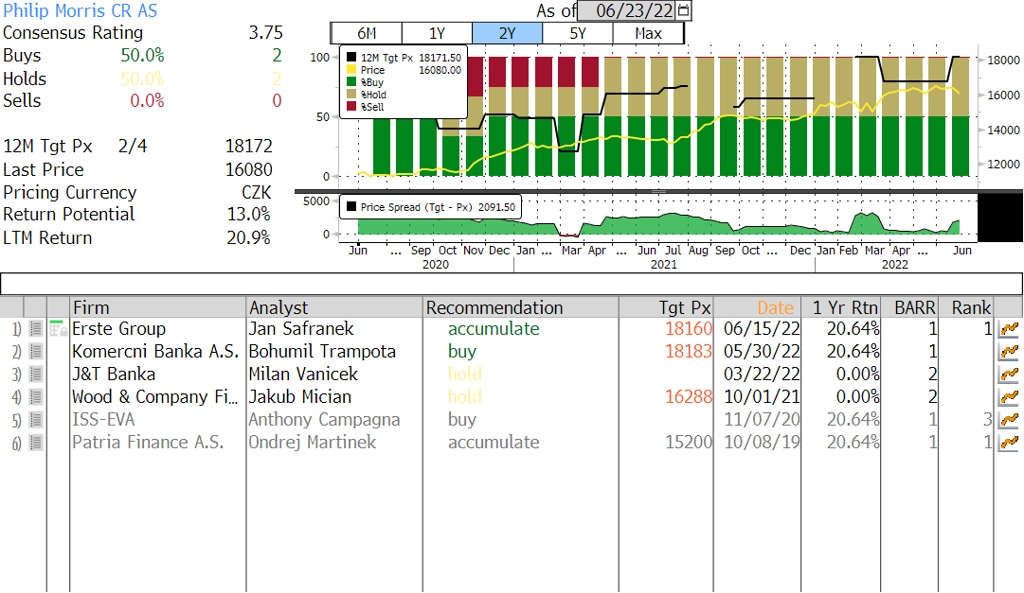Click target price 18183

click(688, 351)
